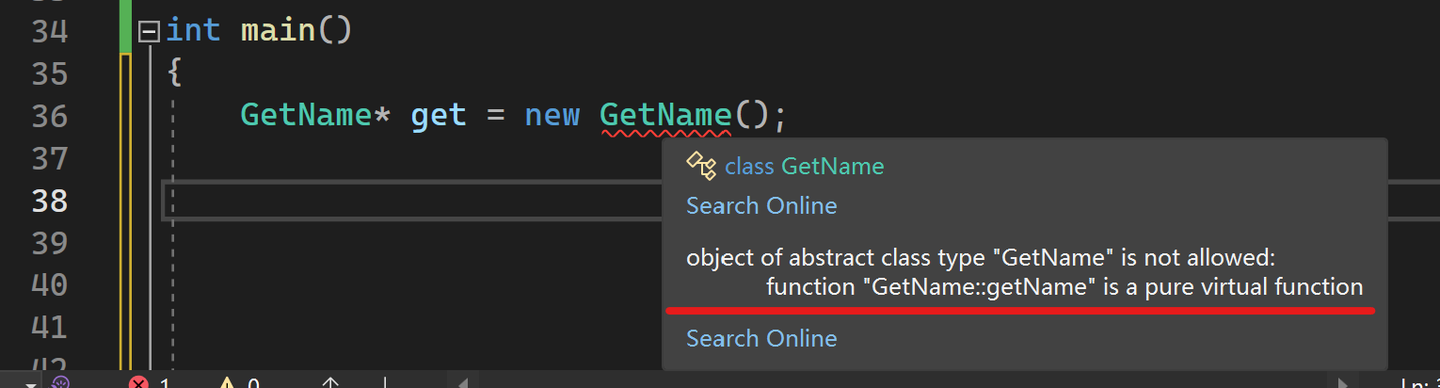This screenshot has width=1440, height=388.
Task: Click the red error count icon
Action: click(x=138, y=383)
